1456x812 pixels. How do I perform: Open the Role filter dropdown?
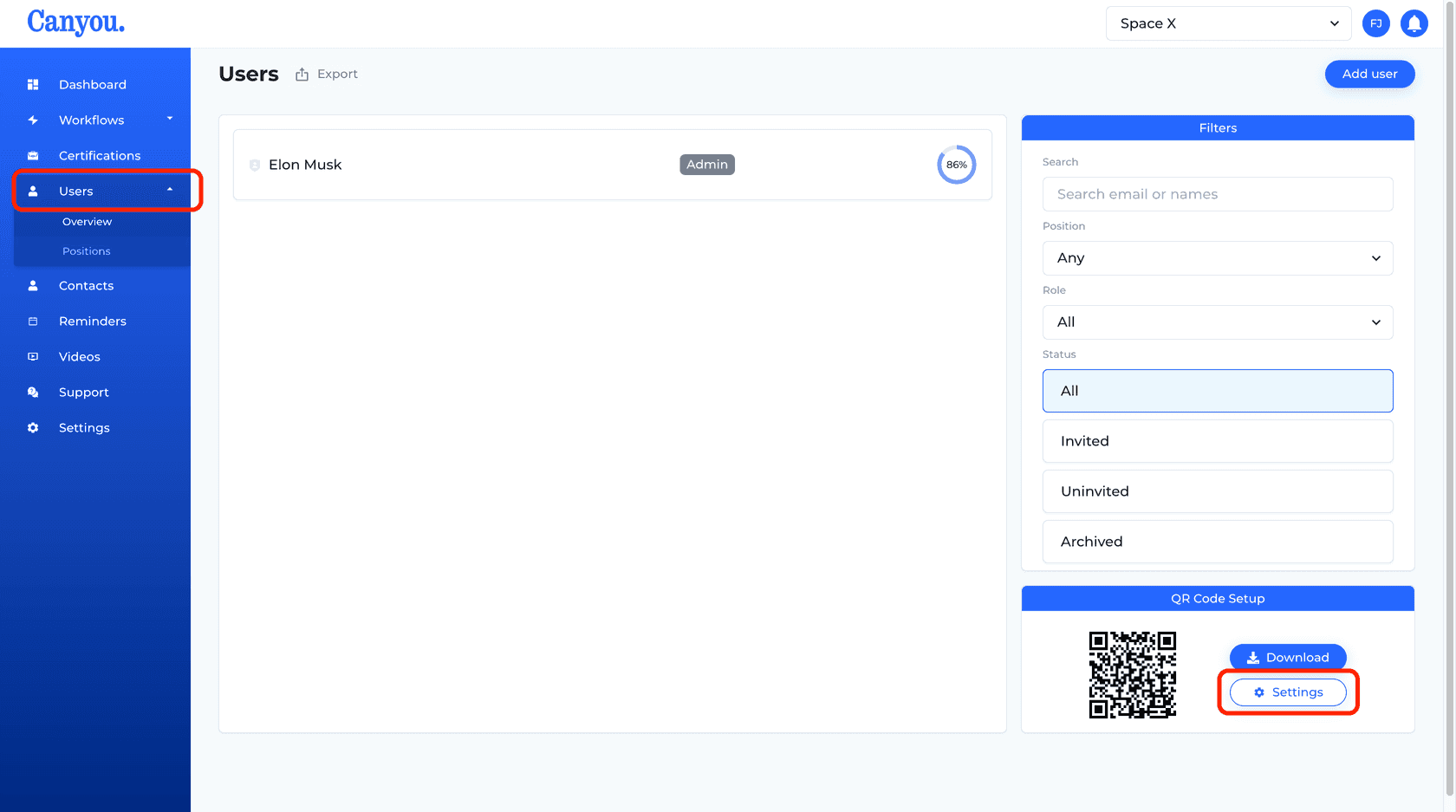click(1218, 322)
